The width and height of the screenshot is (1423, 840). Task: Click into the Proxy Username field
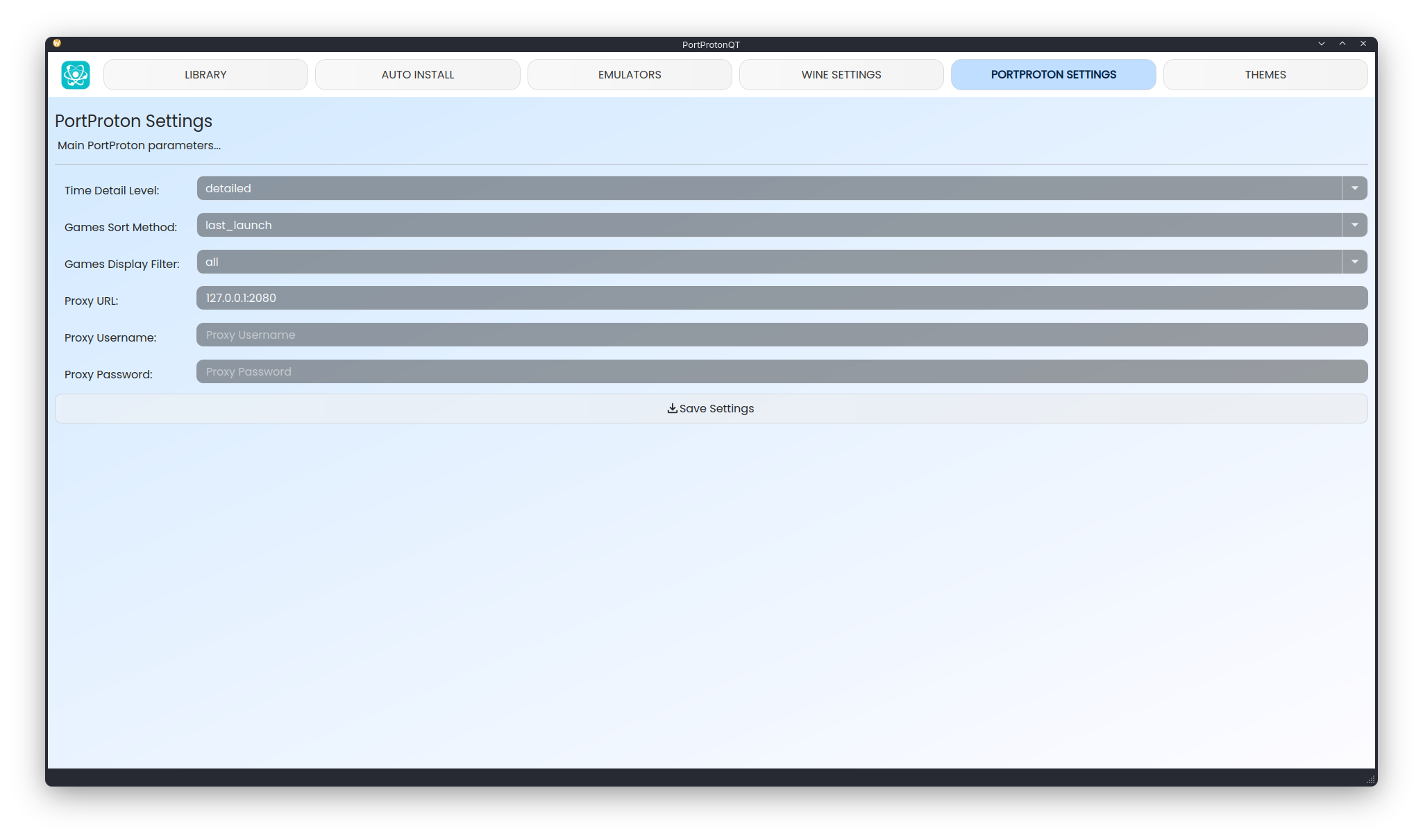pyautogui.click(x=782, y=335)
